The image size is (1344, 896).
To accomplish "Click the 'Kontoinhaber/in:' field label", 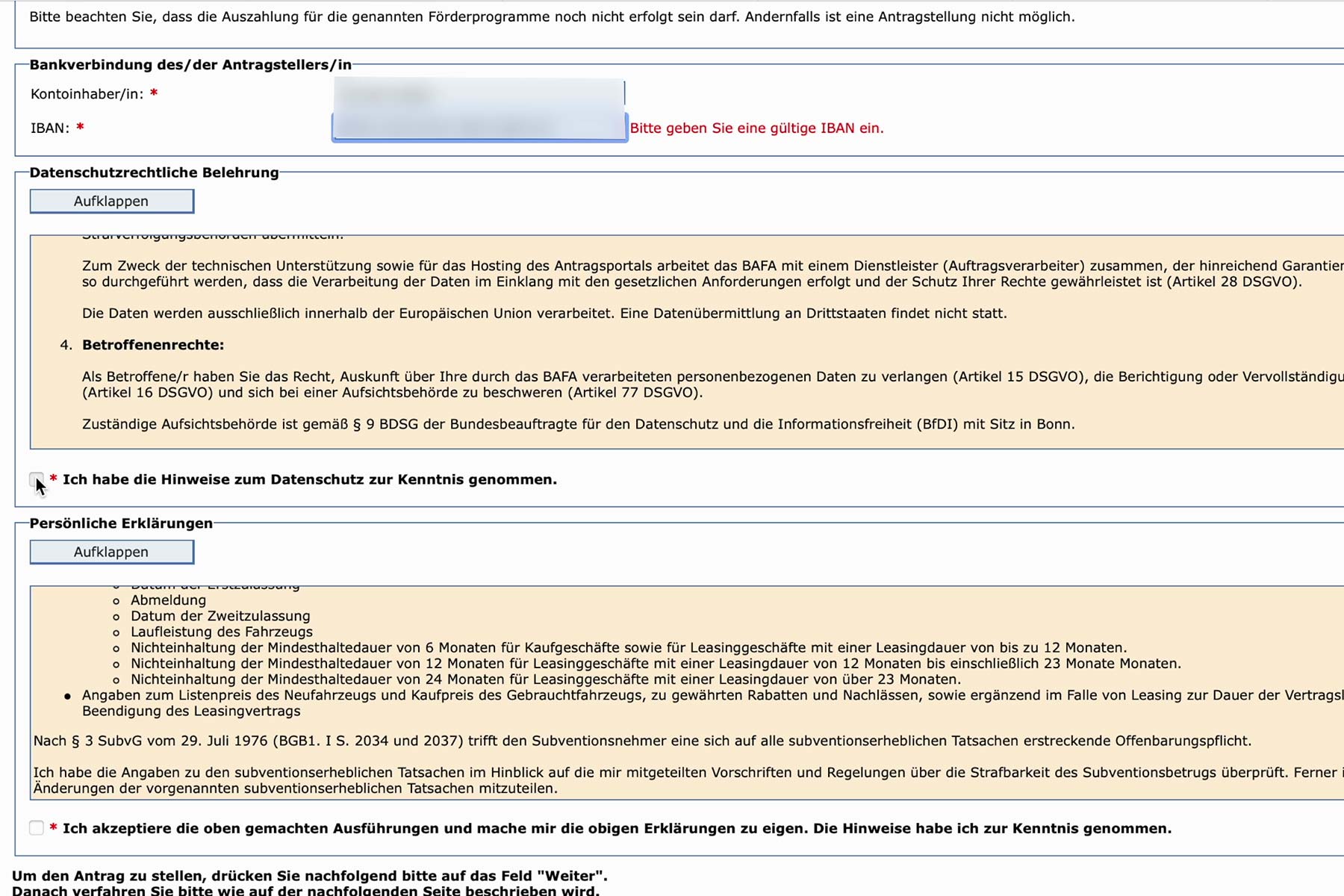I will tap(87, 94).
